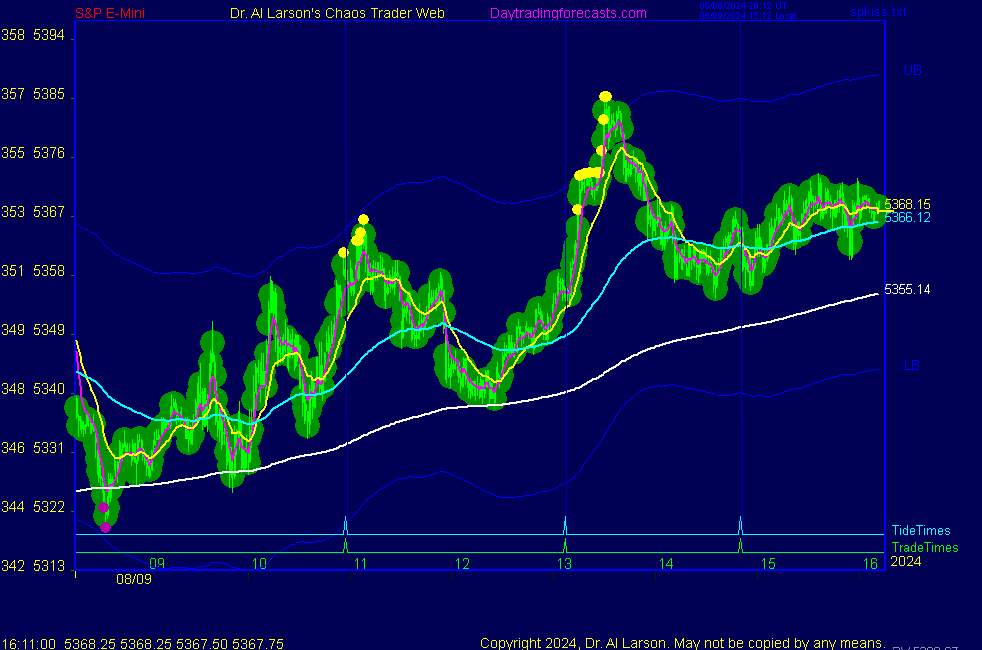982x650 pixels.
Task: Click the red 'S&P E-Mini' chart title
Action: click(x=110, y=13)
